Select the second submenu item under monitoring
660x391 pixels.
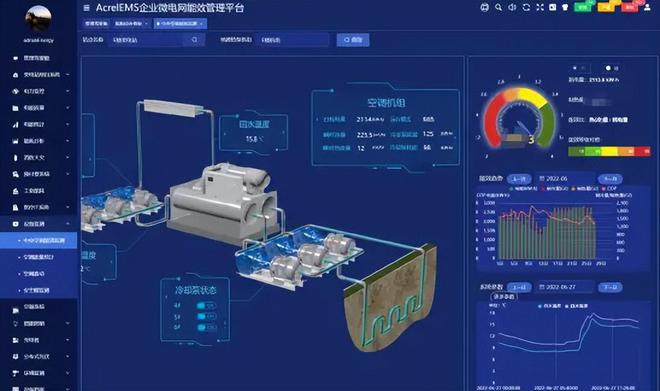coord(39,257)
